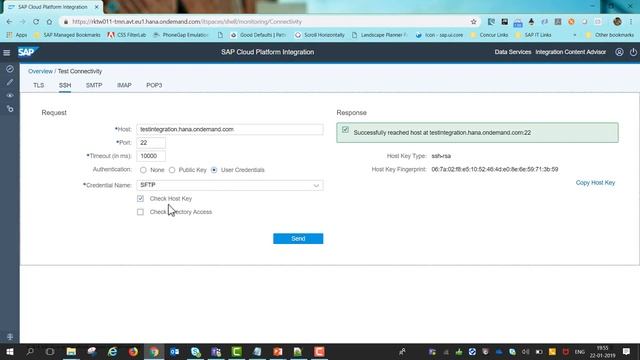Open Windows notification center icon
This screenshot has width=640, height=360.
coord(626,352)
